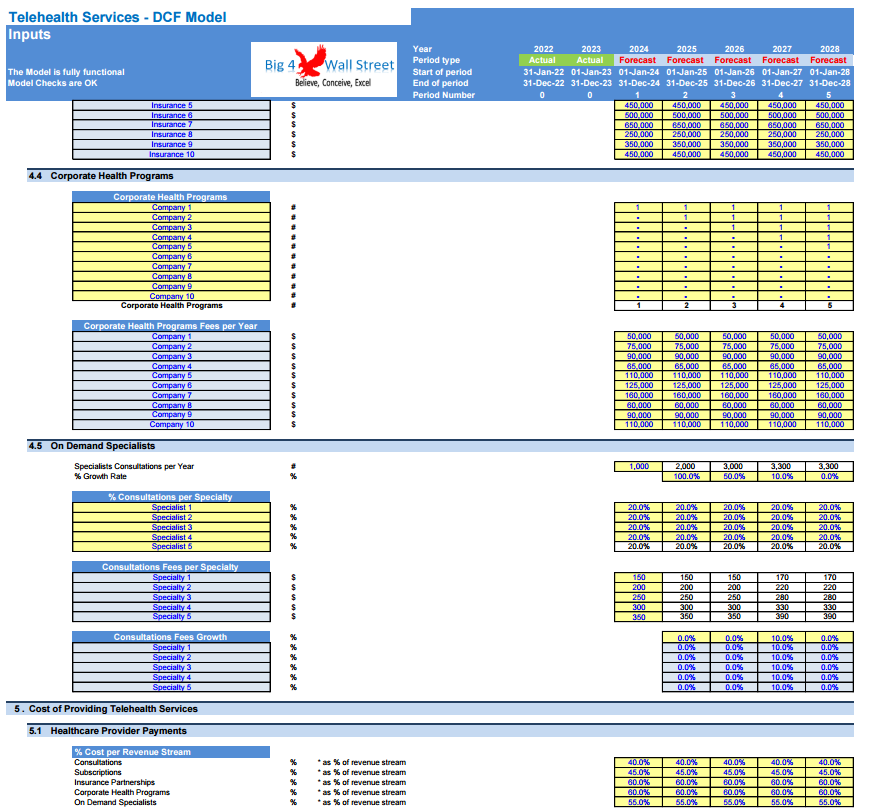871x812 pixels.
Task: Select the 5.1 Healthcare Provider Payments heading
Action: click(x=108, y=731)
